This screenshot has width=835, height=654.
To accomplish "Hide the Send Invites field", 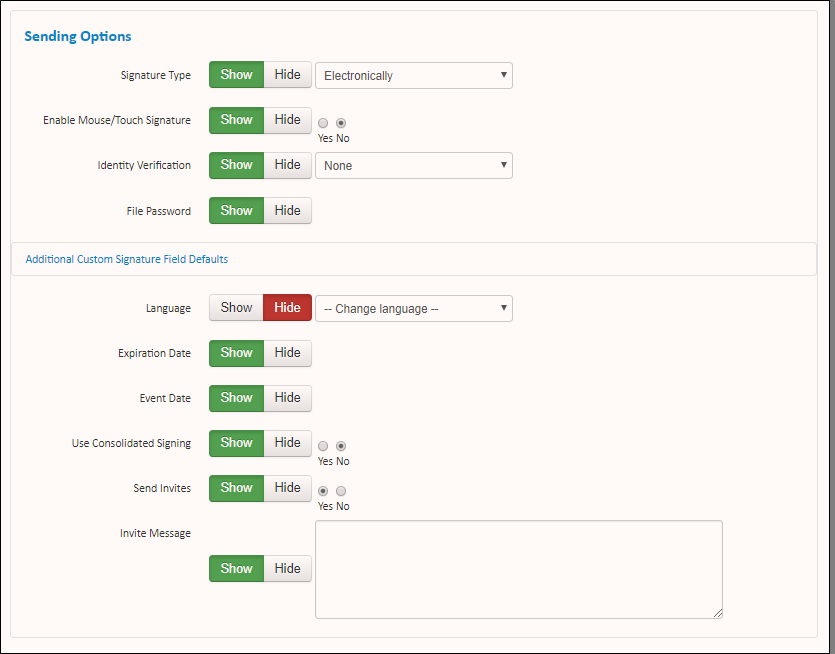I will 287,487.
